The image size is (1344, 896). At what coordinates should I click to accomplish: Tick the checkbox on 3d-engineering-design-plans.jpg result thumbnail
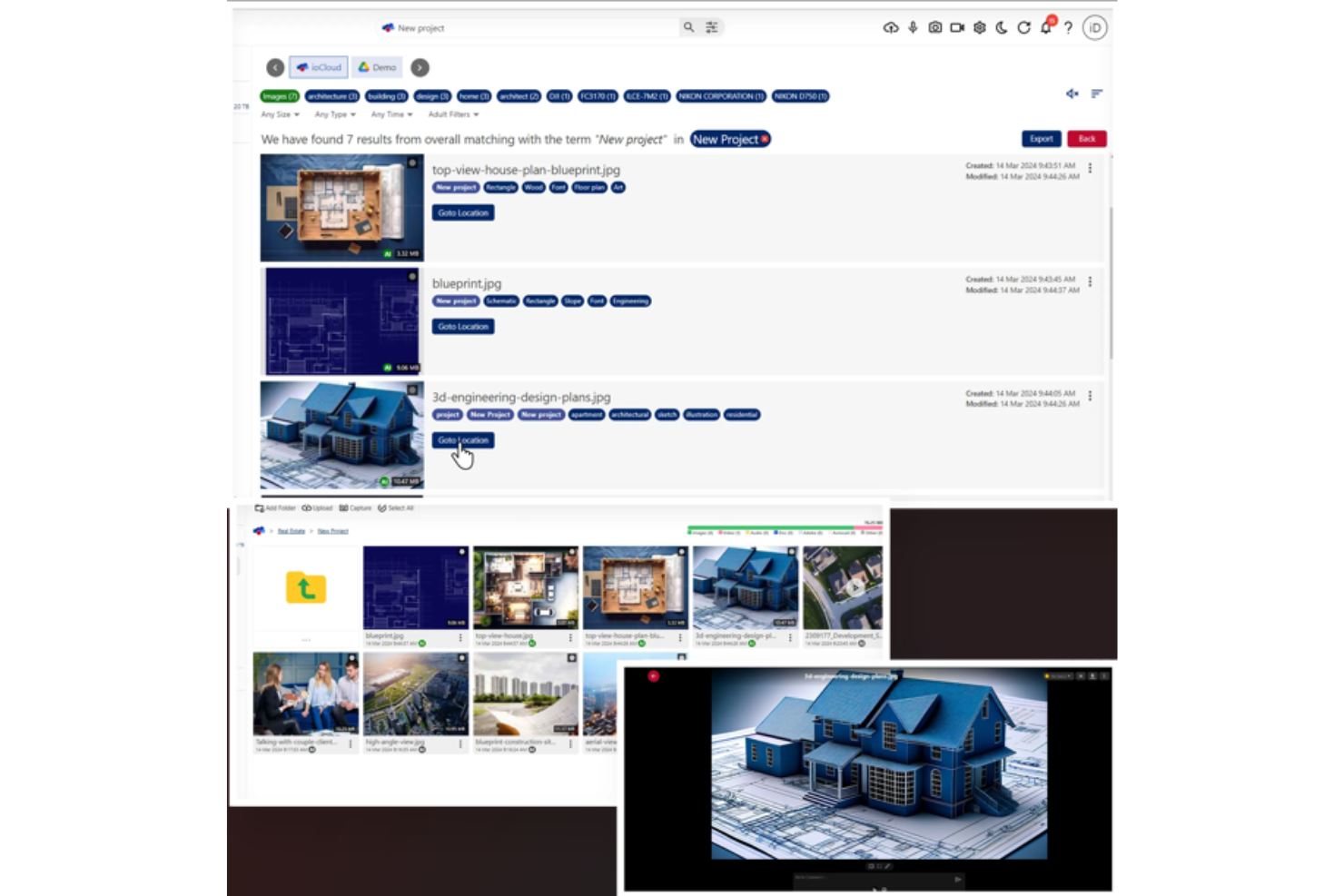[x=412, y=389]
